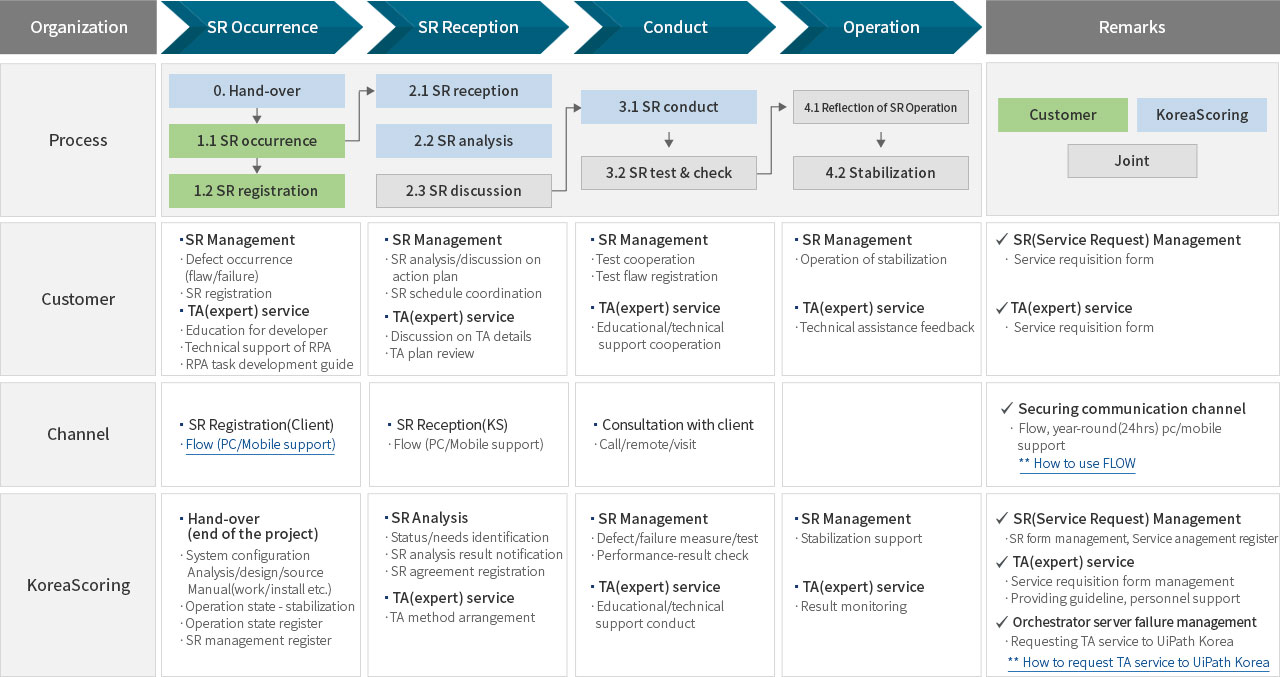Viewport: 1280px width, 677px height.
Task: Open the How to use FLOW link
Action: [1077, 463]
